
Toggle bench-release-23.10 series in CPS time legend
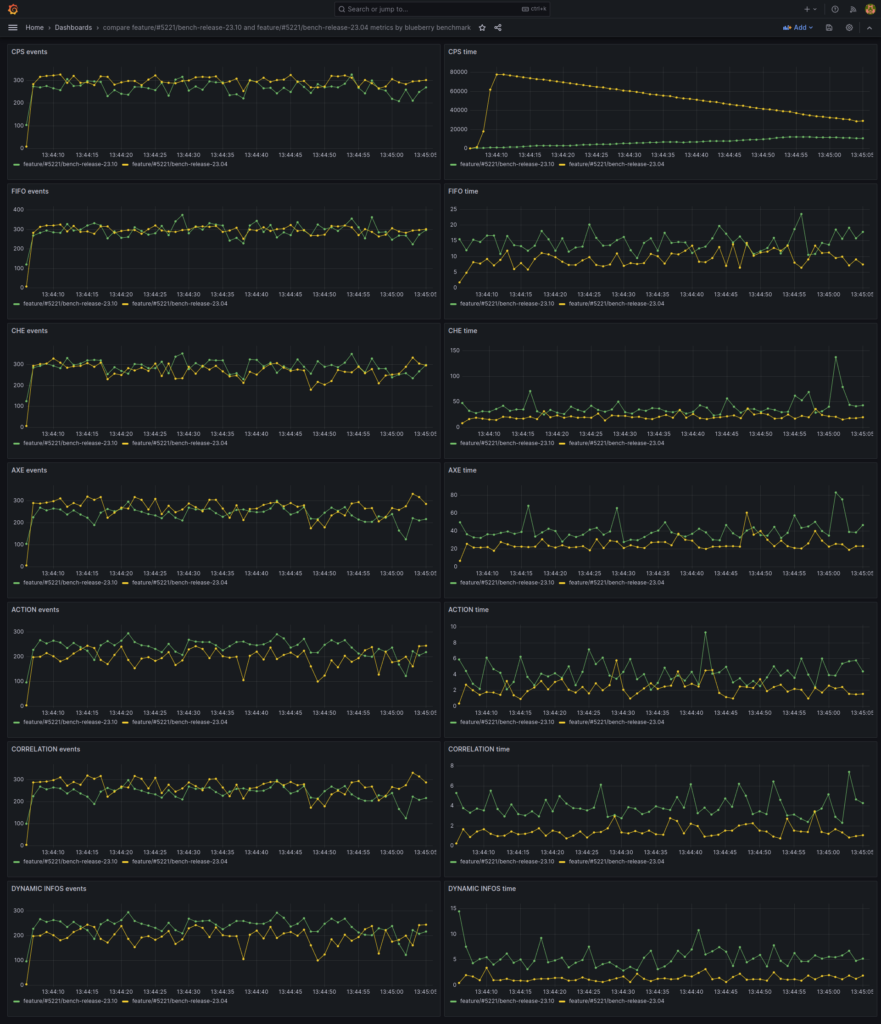coord(507,165)
